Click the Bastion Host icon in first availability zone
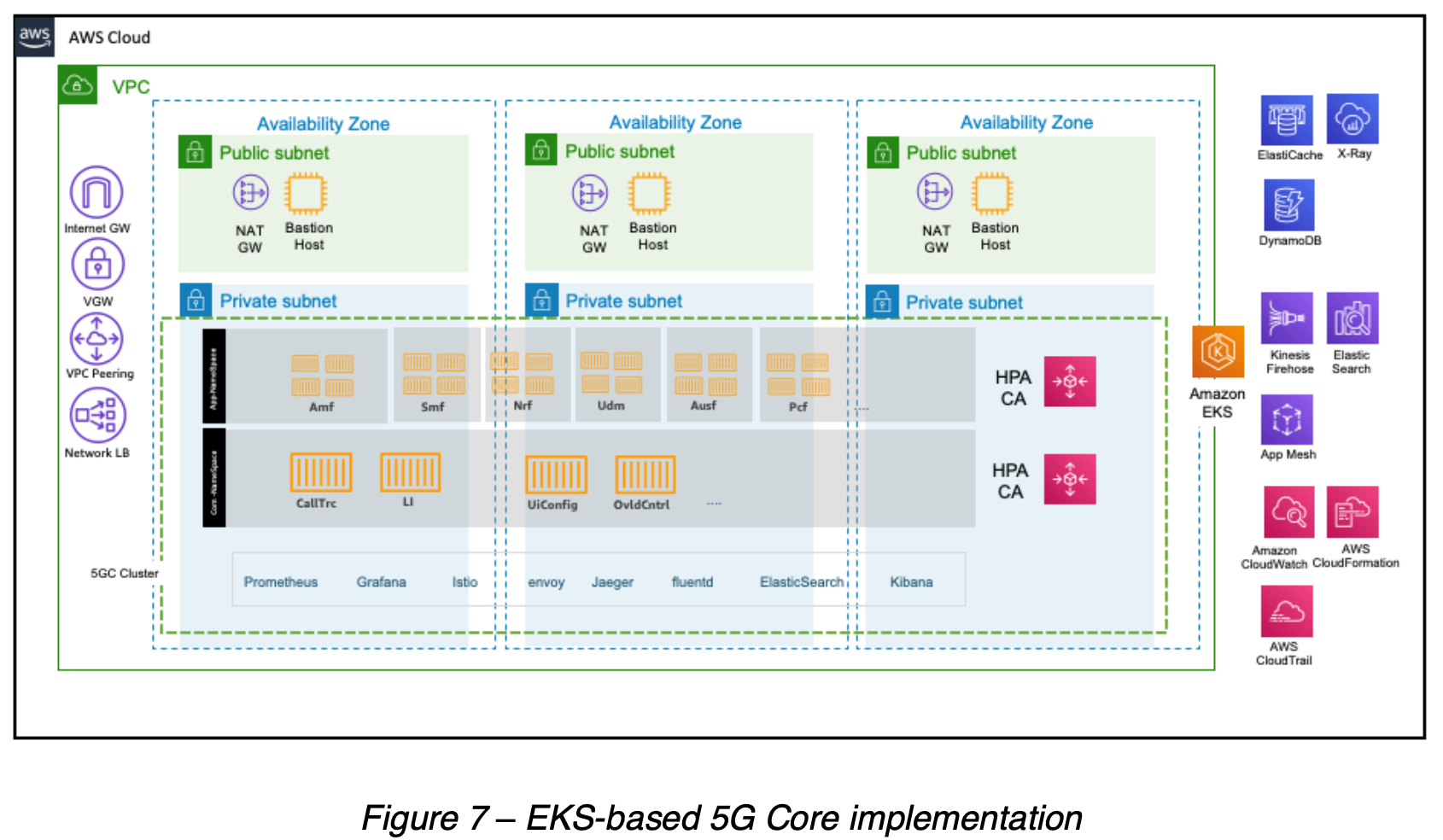1443x840 pixels. [x=306, y=193]
